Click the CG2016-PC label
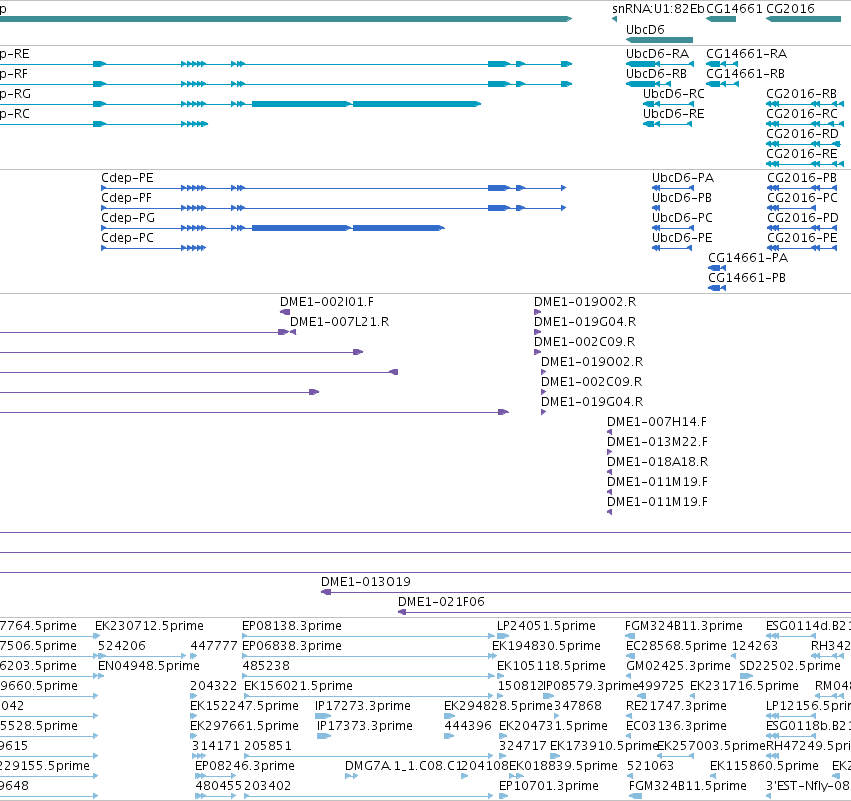This screenshot has width=851, height=801. [802, 198]
